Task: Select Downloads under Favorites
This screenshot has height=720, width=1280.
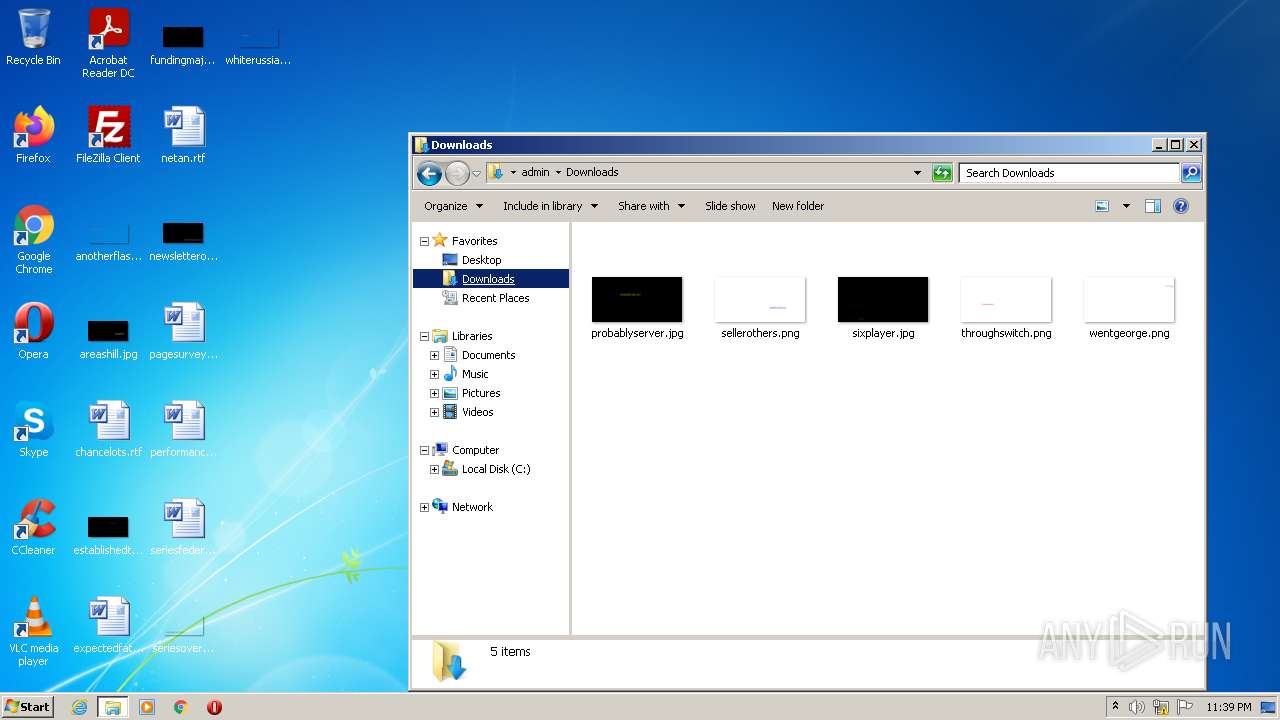Action: point(488,279)
